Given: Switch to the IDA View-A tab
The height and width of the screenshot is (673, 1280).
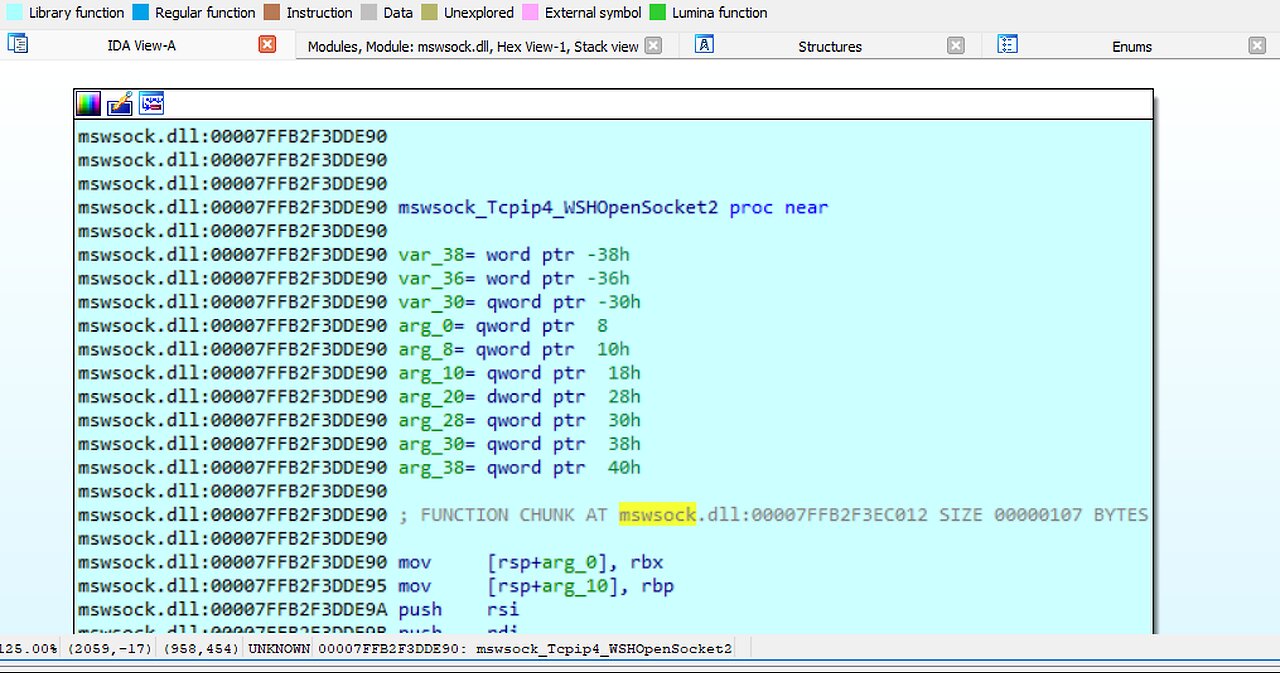Looking at the screenshot, I should point(142,45).
